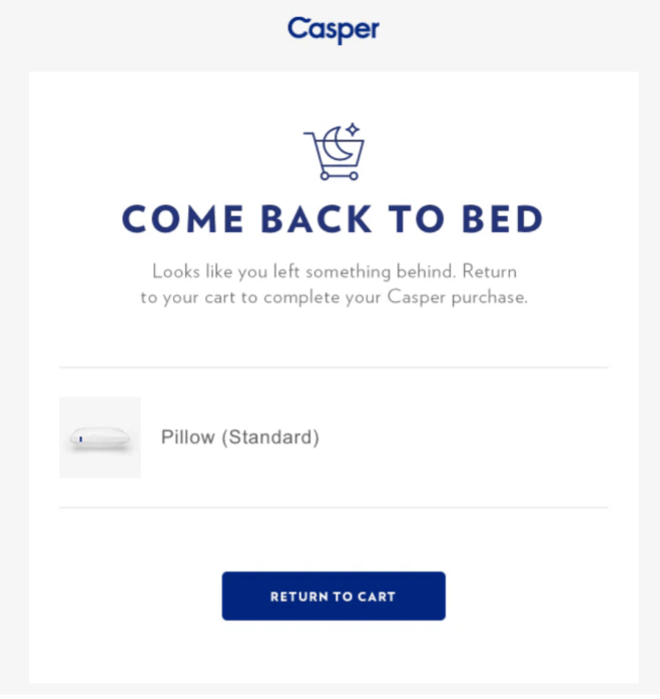Click the divider line below the pillow item
660x699 pixels.
tap(333, 507)
